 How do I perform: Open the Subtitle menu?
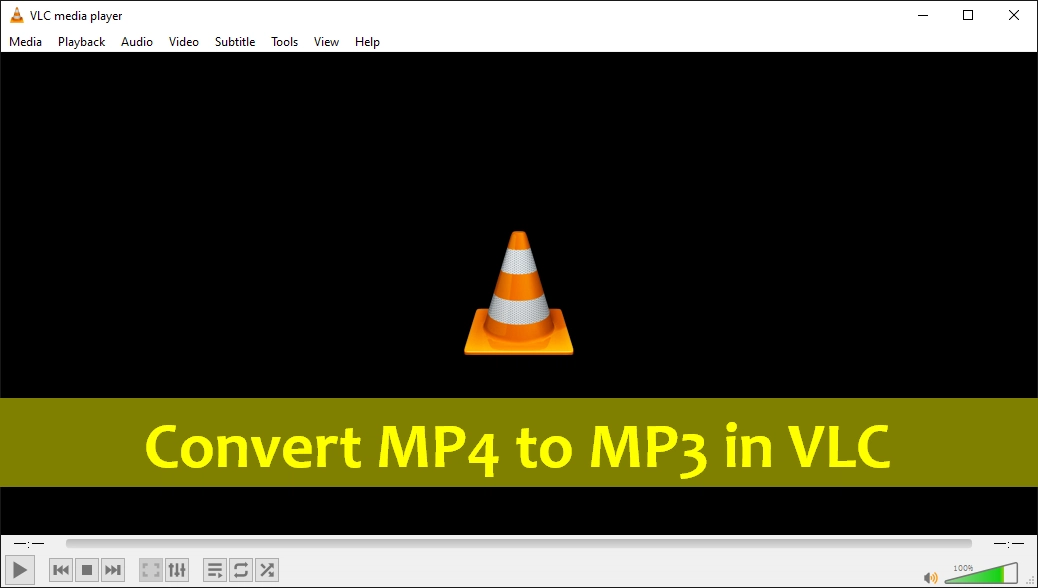coord(234,41)
